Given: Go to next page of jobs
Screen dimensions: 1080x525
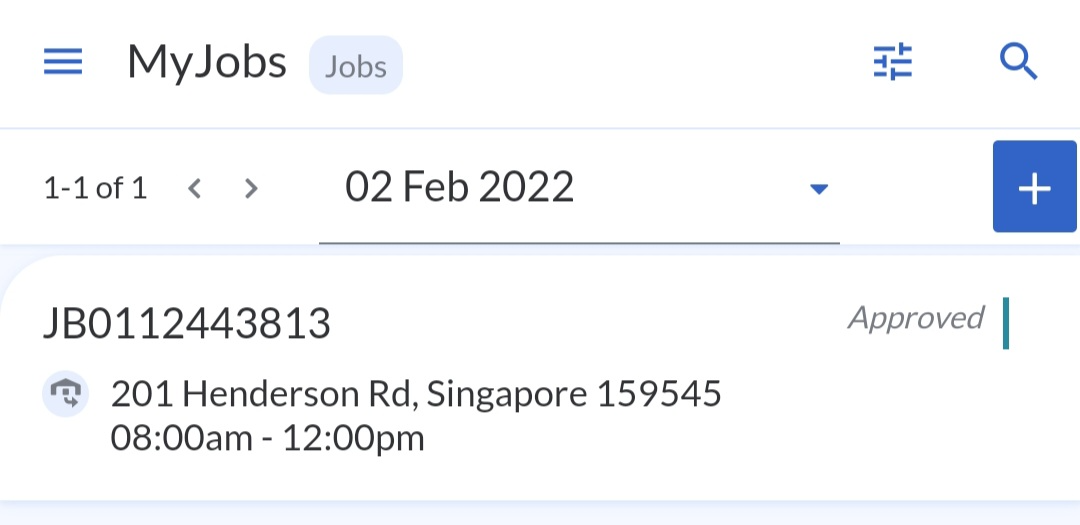Looking at the screenshot, I should [x=251, y=188].
